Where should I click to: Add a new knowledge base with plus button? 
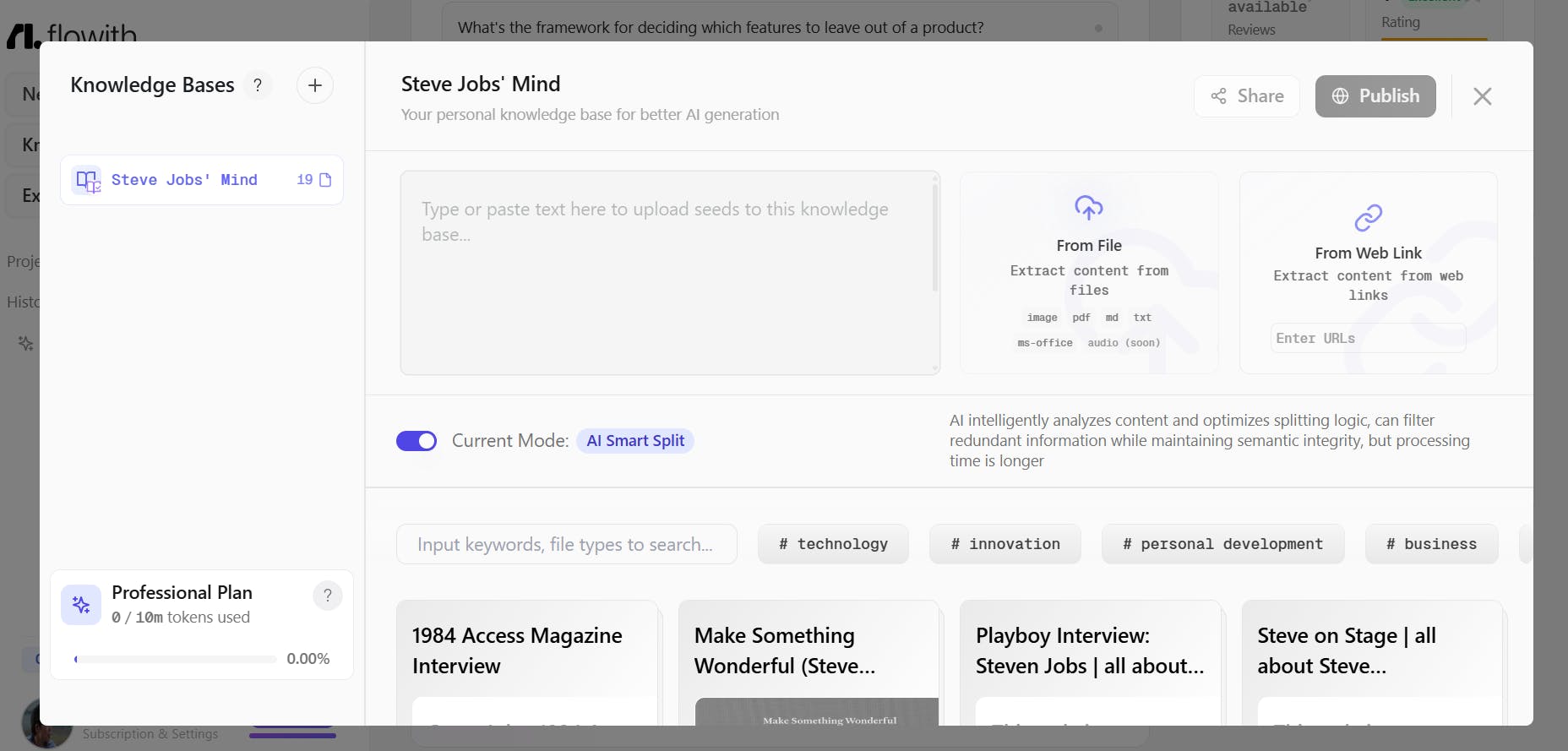click(x=315, y=85)
